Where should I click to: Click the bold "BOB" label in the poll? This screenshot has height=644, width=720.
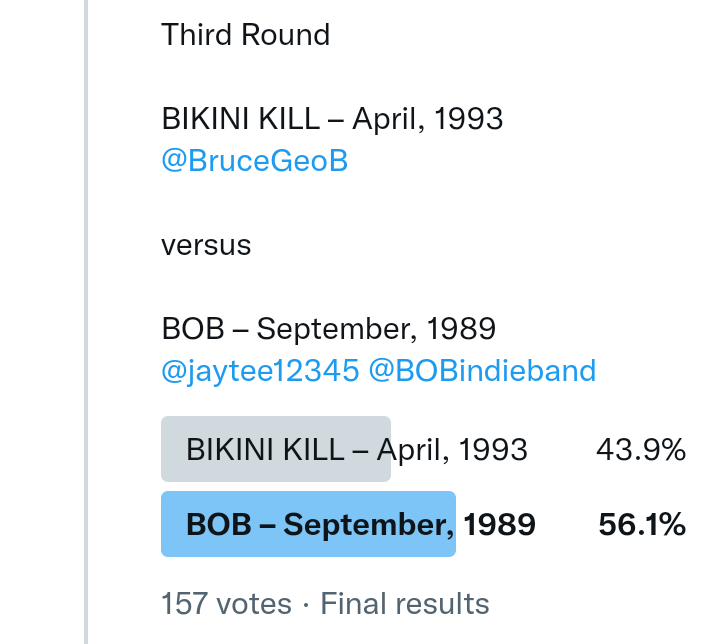(x=219, y=524)
